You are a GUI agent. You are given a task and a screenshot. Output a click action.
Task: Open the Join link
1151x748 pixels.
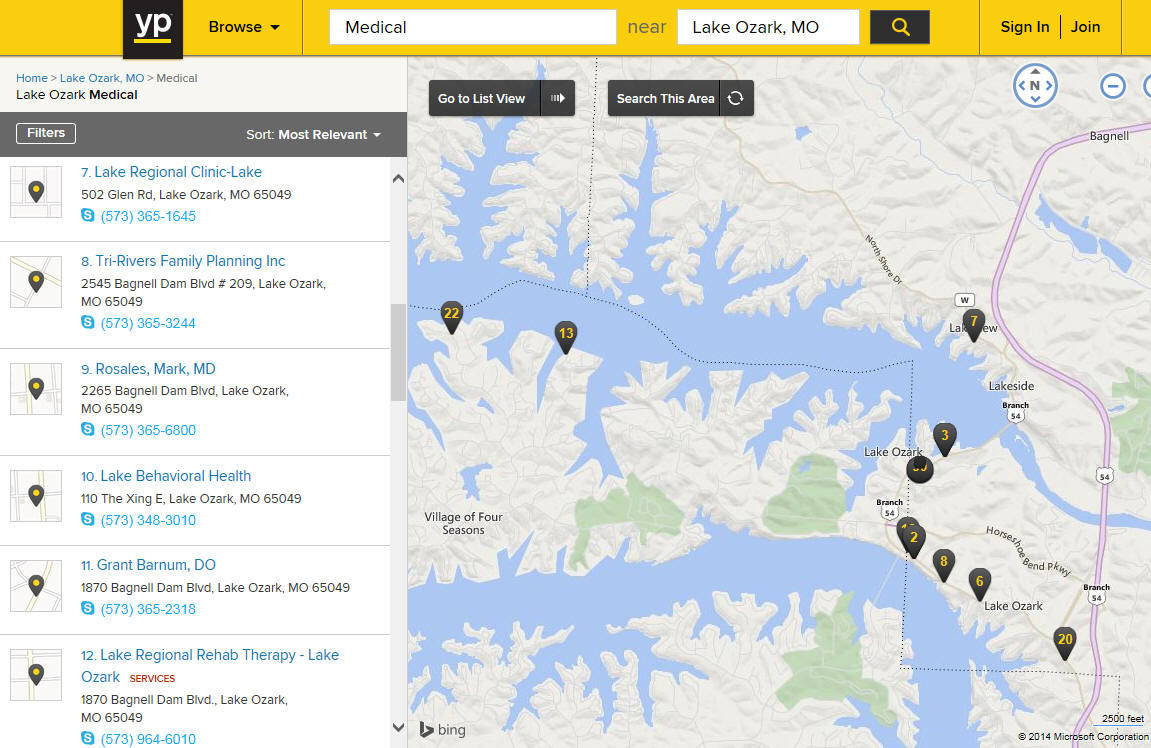pyautogui.click(x=1085, y=27)
